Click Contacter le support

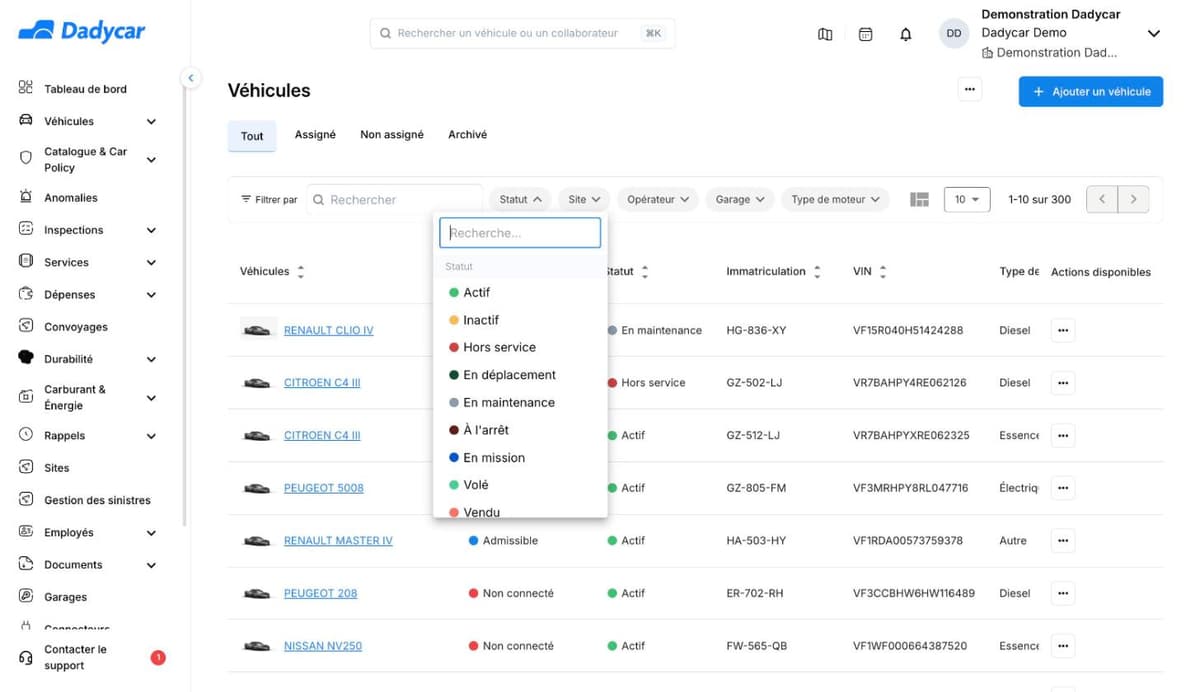(75, 657)
